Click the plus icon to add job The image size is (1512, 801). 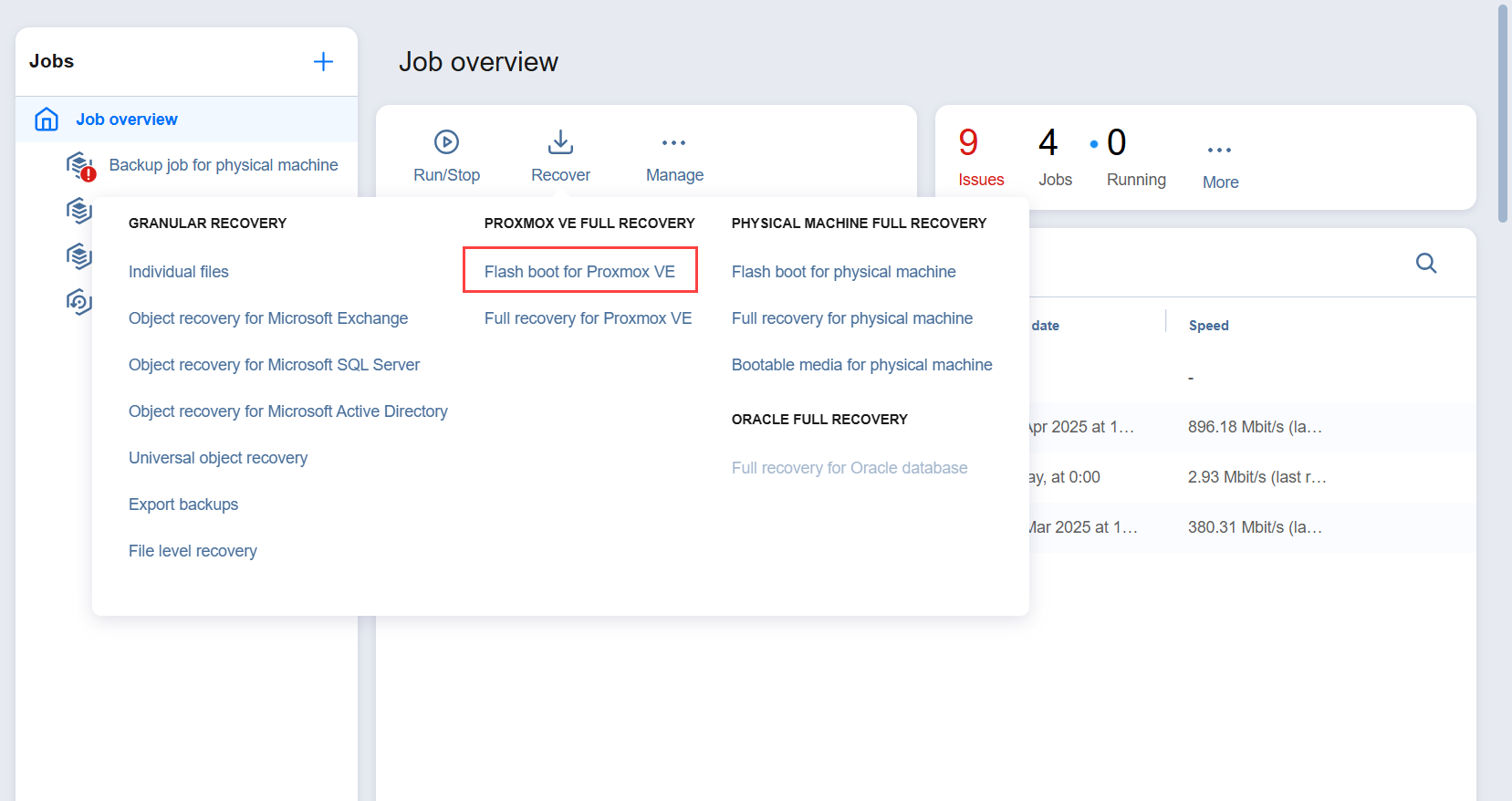[323, 62]
